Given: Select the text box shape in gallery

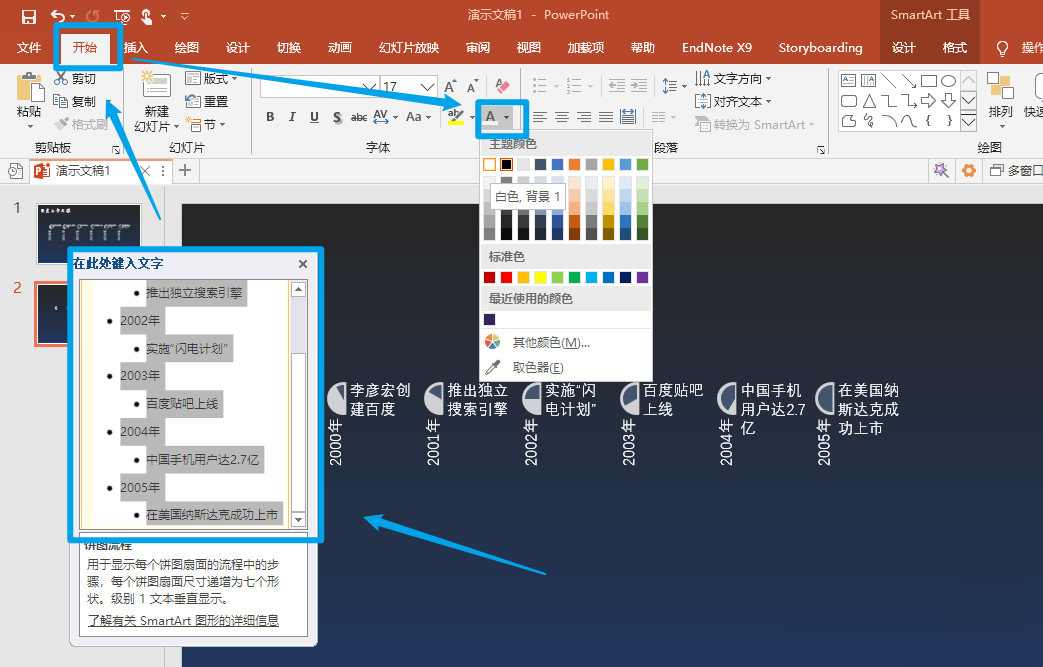Looking at the screenshot, I should tap(849, 81).
